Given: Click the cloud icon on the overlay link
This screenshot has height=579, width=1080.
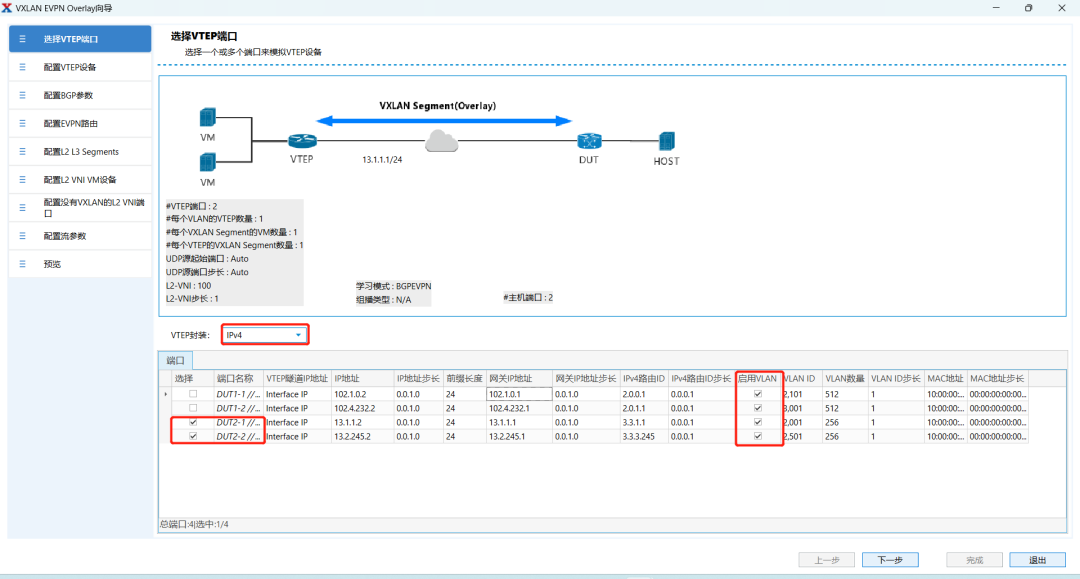Looking at the screenshot, I should point(442,140).
